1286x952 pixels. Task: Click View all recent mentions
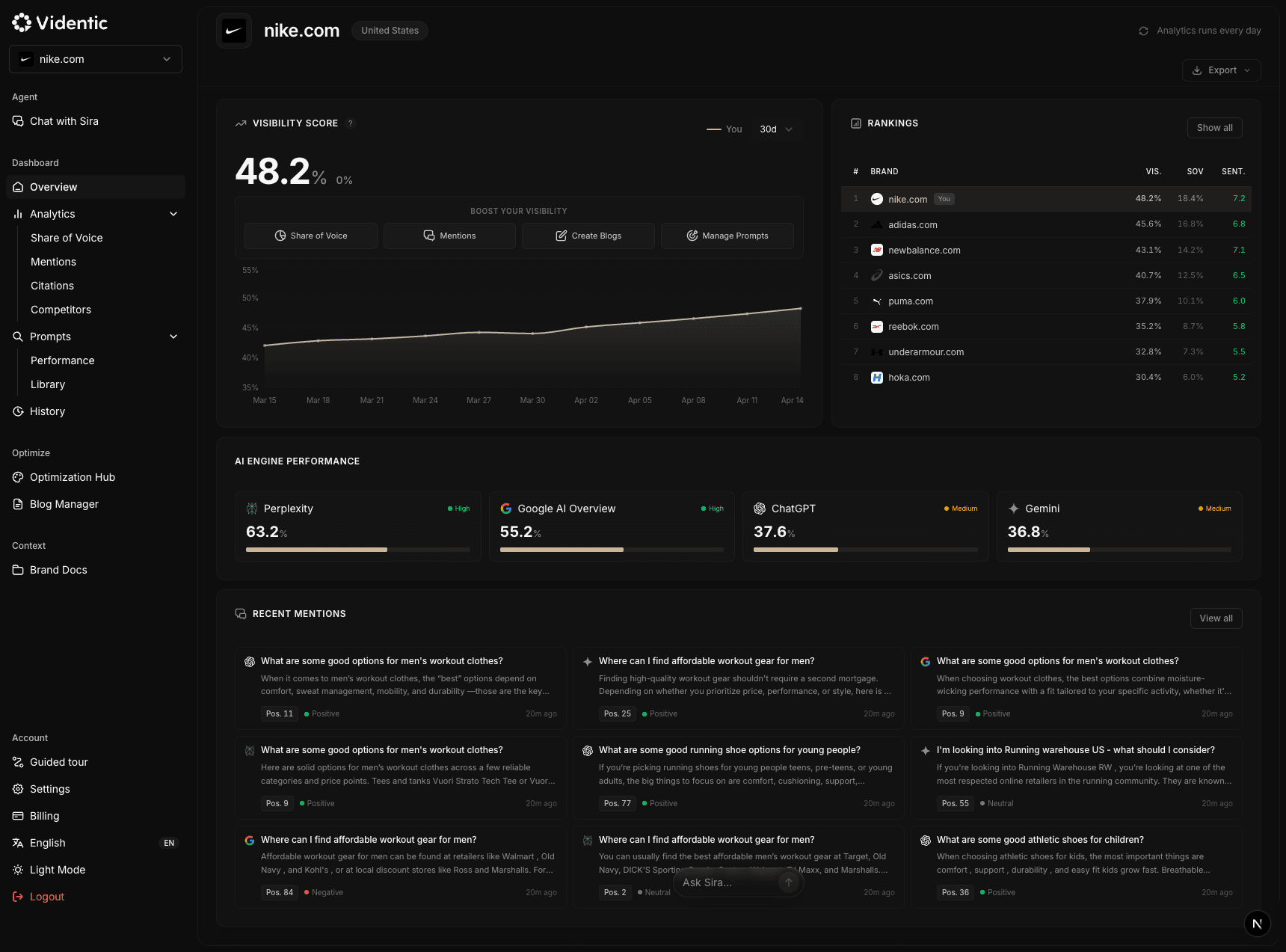(x=1216, y=618)
